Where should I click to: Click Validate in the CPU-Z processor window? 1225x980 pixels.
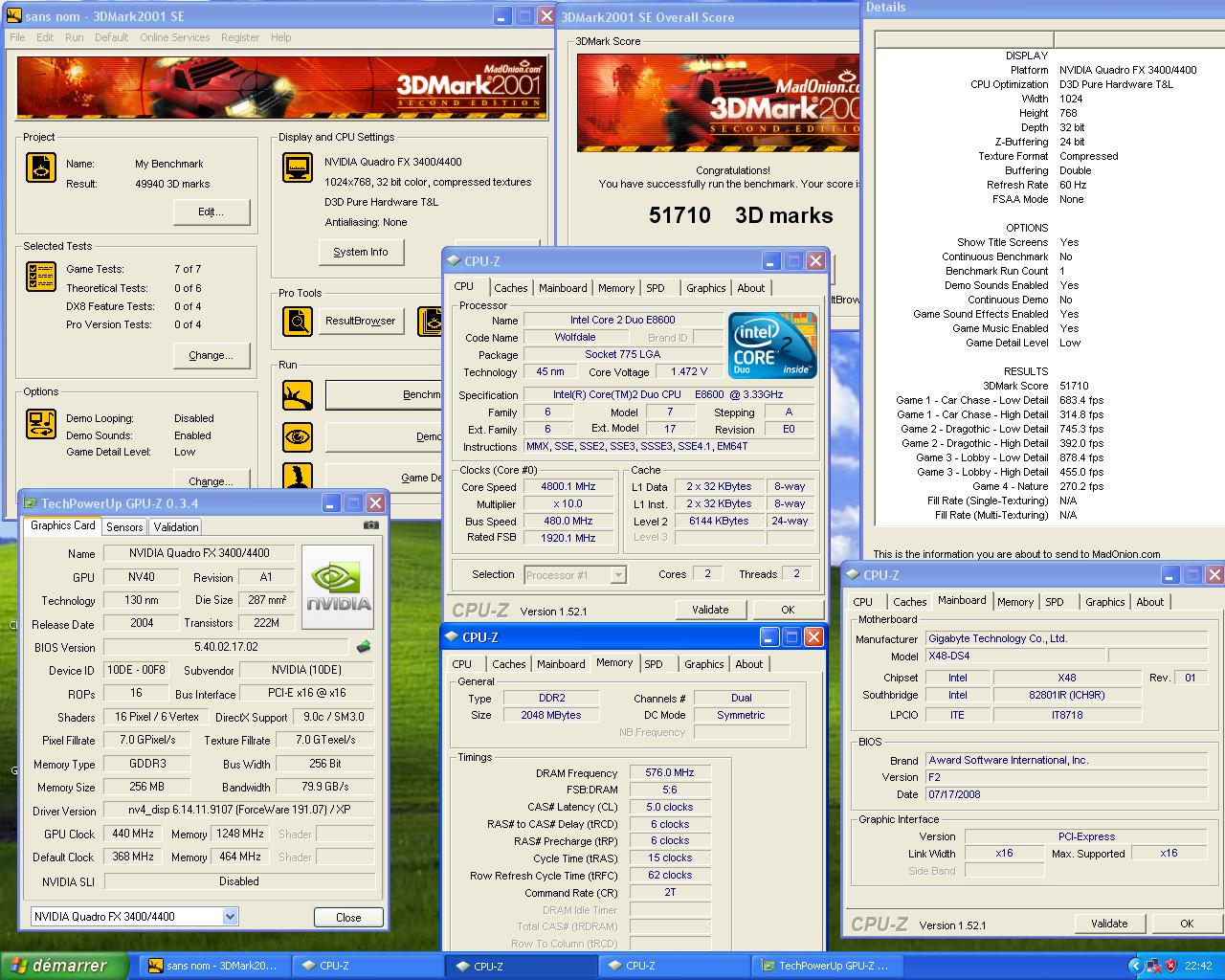point(710,610)
